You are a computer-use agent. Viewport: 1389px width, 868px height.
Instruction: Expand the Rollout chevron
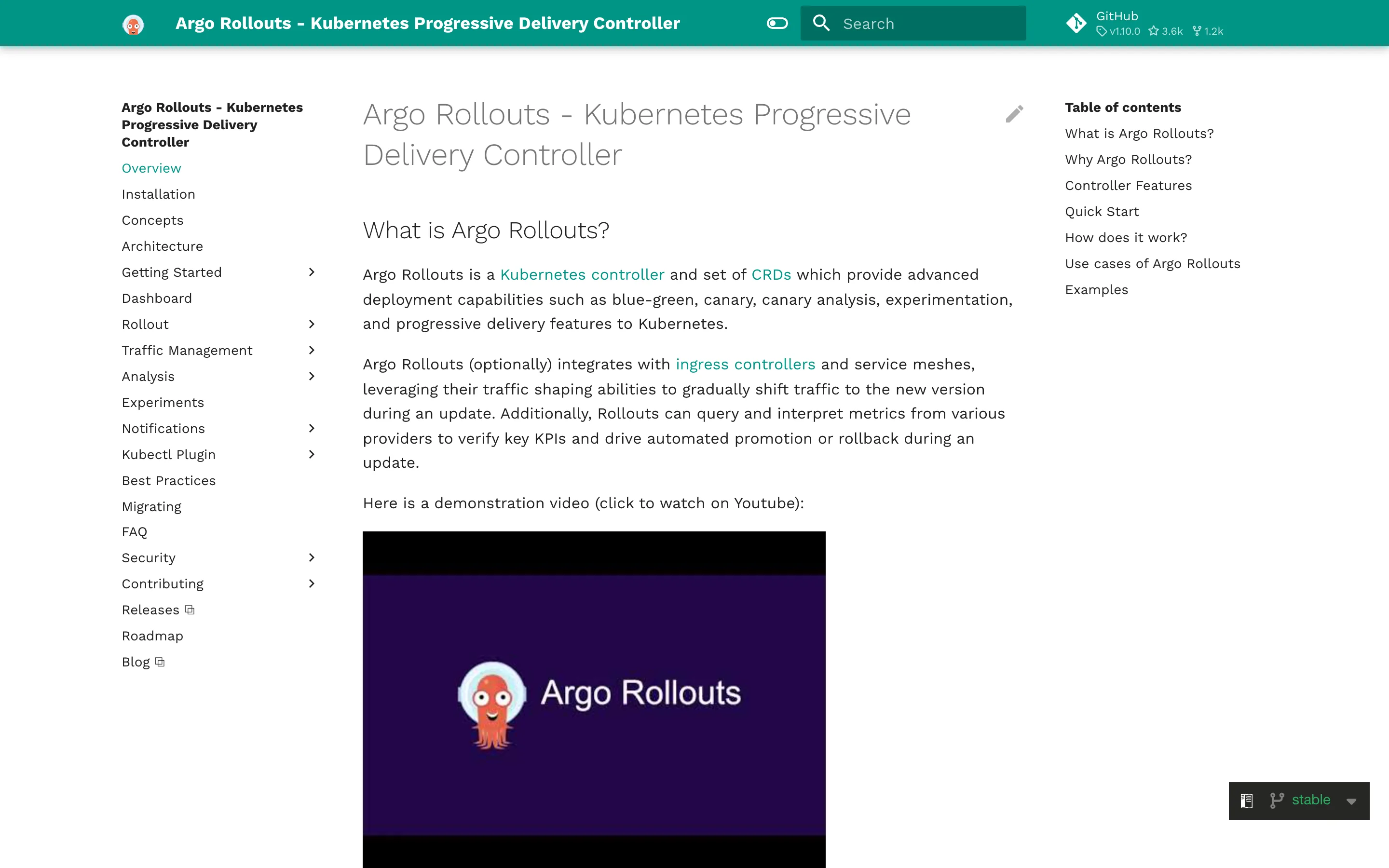(312, 325)
